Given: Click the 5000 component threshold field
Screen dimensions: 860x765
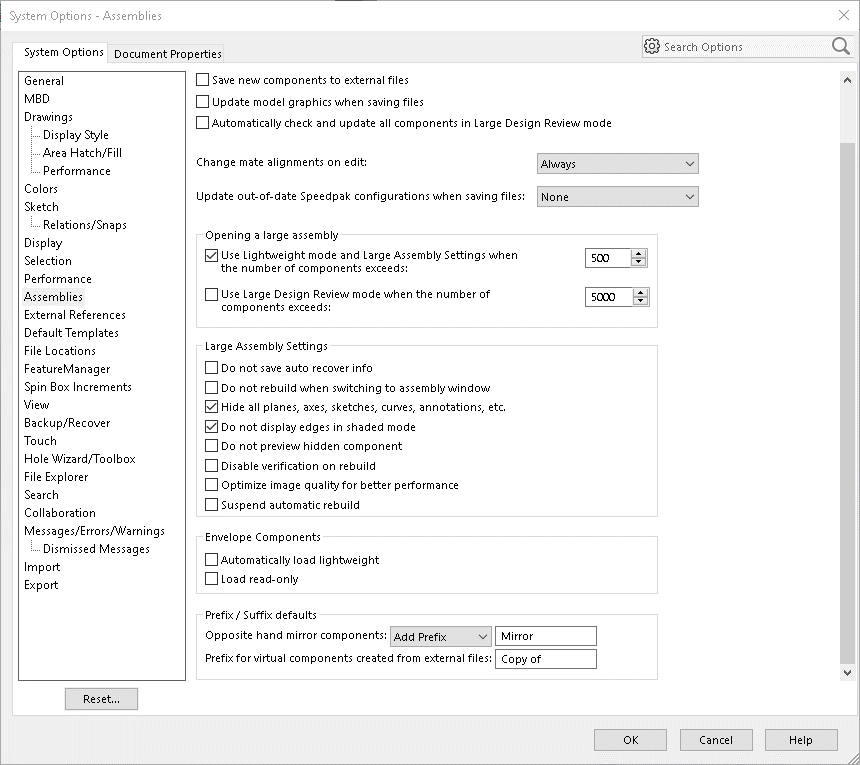Looking at the screenshot, I should [609, 297].
